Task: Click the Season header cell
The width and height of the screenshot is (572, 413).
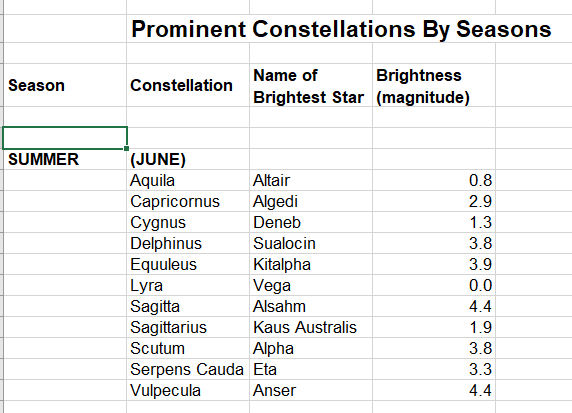Action: click(x=65, y=85)
